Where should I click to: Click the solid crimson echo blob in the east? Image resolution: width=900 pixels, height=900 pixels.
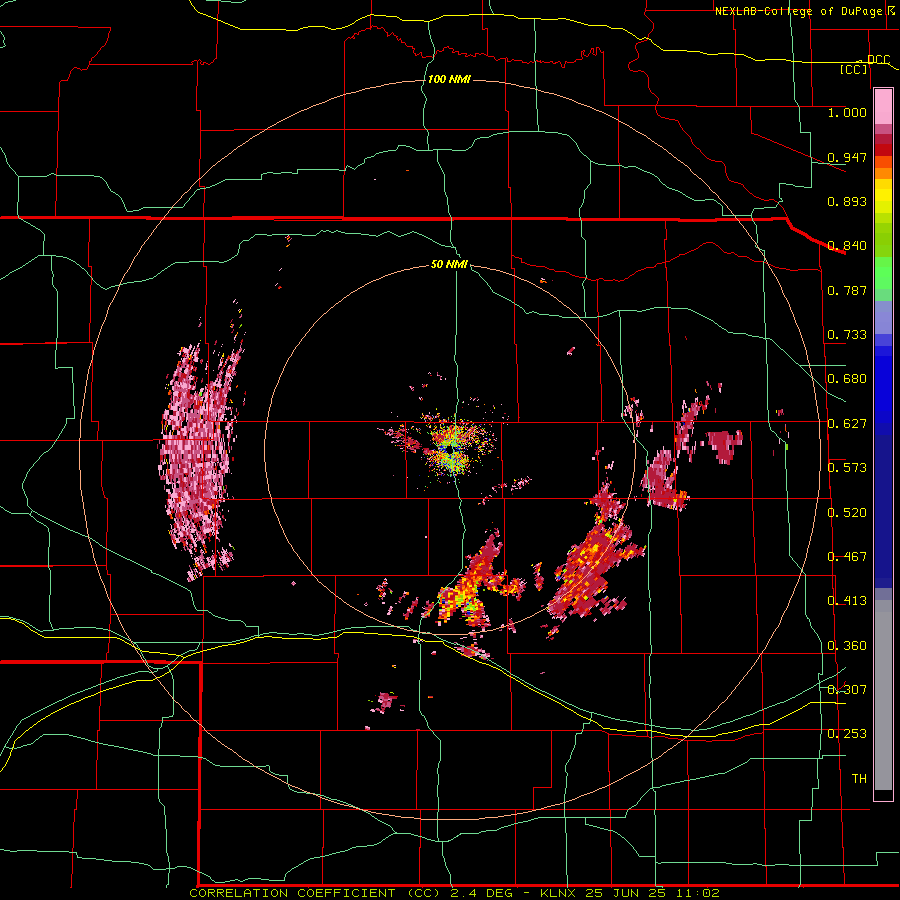point(725,445)
